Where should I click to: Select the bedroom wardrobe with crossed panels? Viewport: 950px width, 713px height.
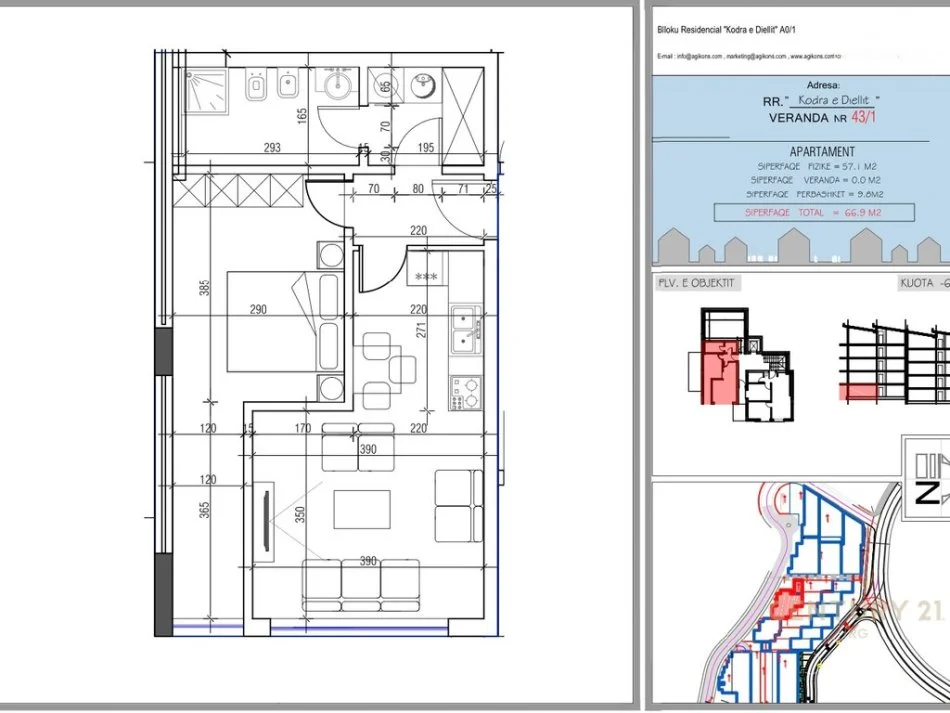[236, 189]
